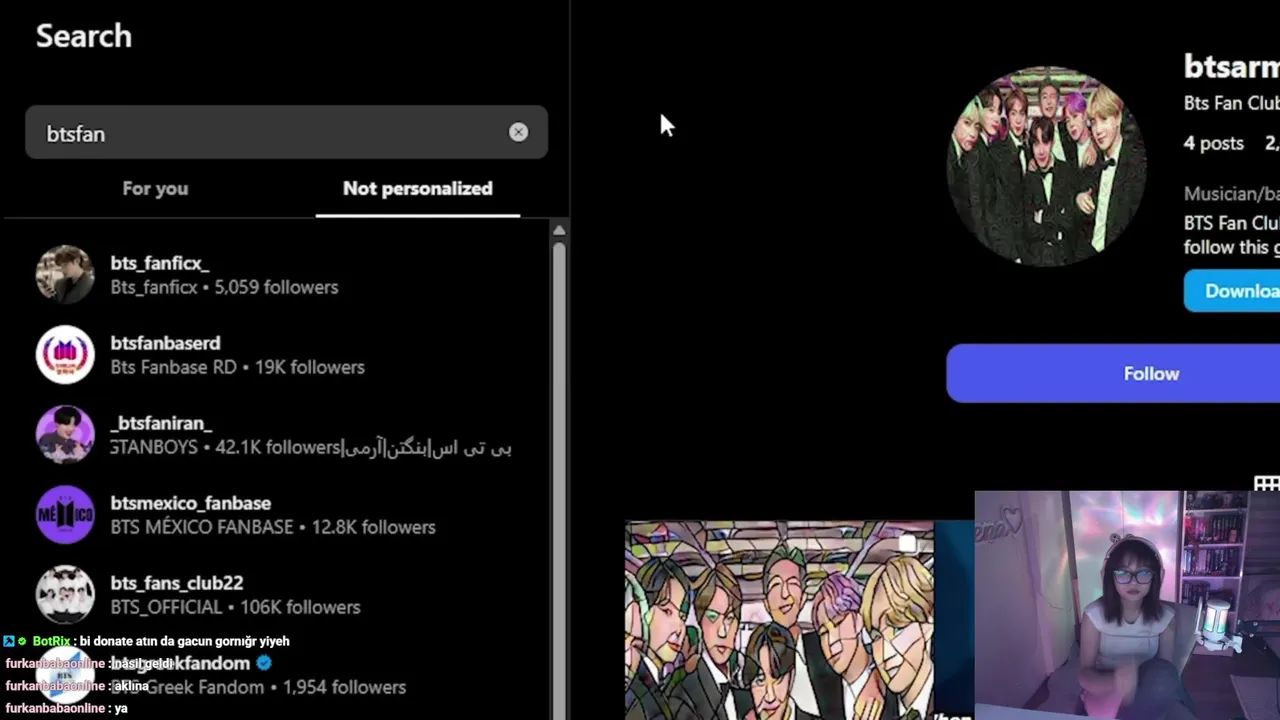
Task: Click the 4 posts count
Action: [x=1214, y=143]
